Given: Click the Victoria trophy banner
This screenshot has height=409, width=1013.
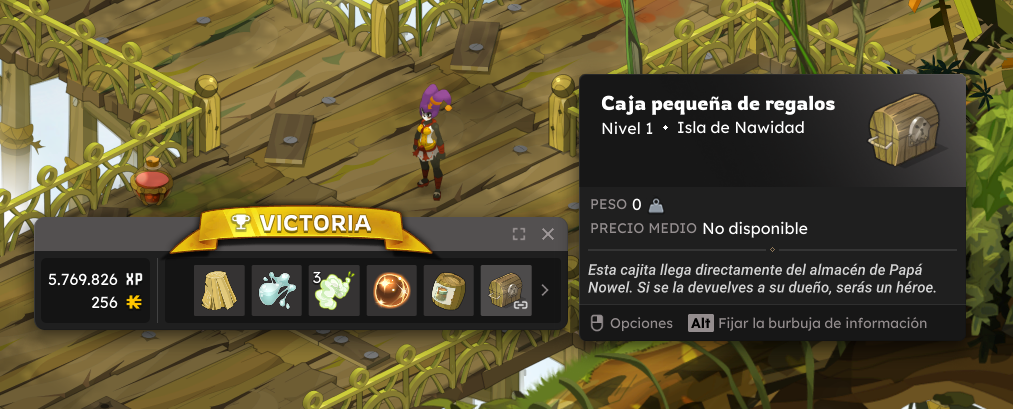Looking at the screenshot, I should (x=301, y=224).
